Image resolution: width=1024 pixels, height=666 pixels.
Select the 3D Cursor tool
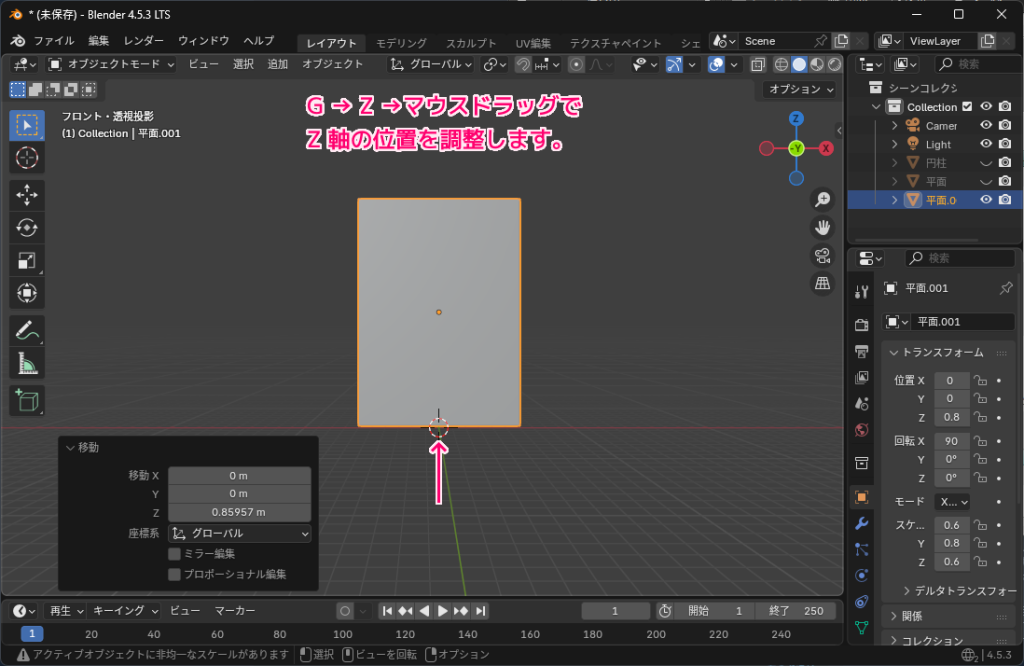click(x=27, y=157)
